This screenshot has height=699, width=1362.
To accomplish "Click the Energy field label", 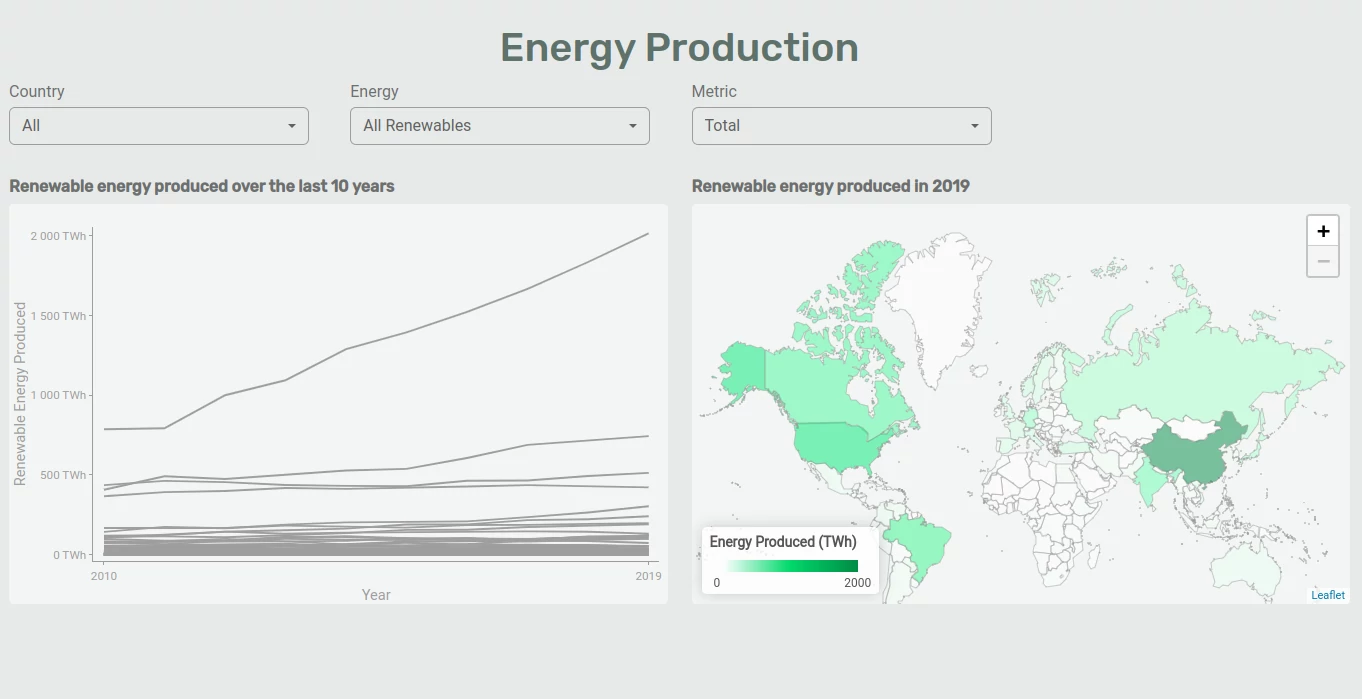I will 374,91.
